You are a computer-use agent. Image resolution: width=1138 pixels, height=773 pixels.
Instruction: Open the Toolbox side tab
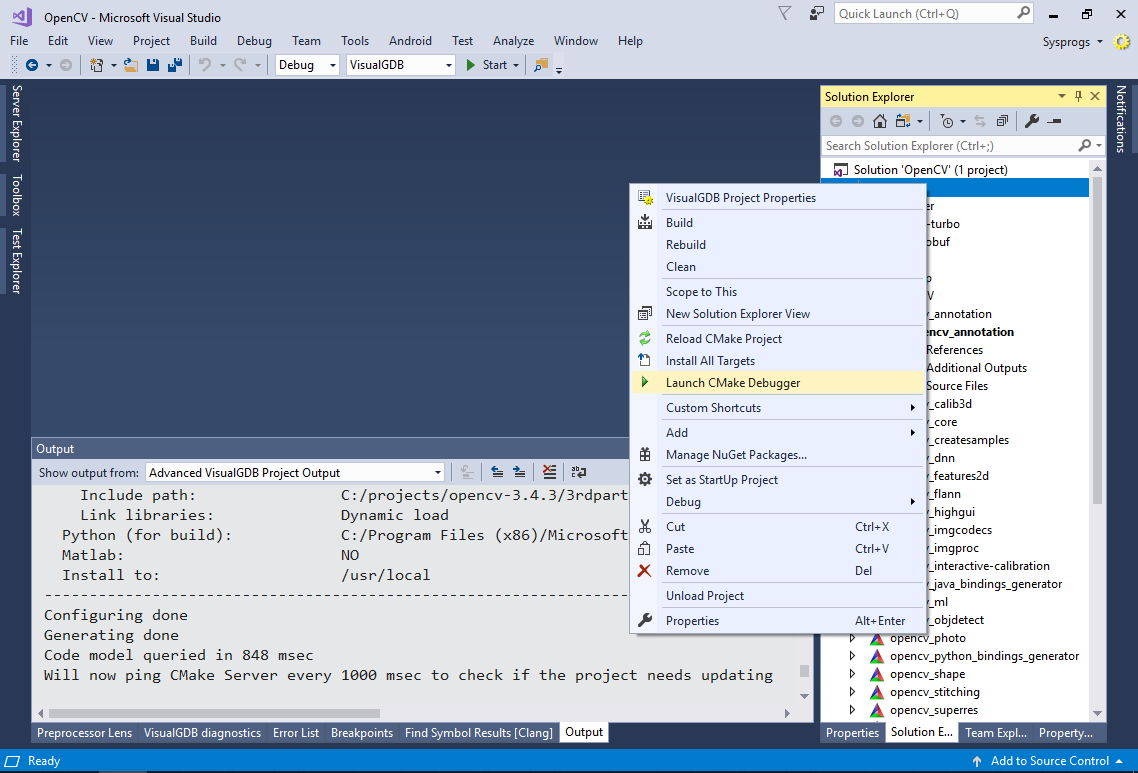click(x=16, y=195)
